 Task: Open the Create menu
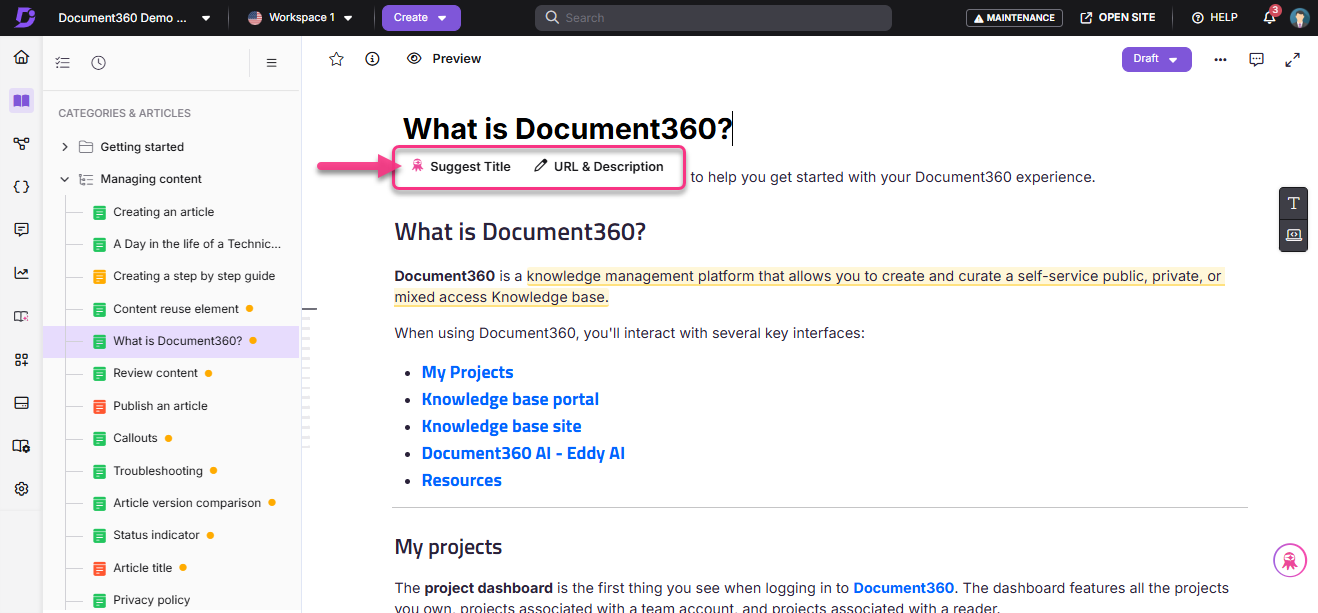tap(421, 18)
